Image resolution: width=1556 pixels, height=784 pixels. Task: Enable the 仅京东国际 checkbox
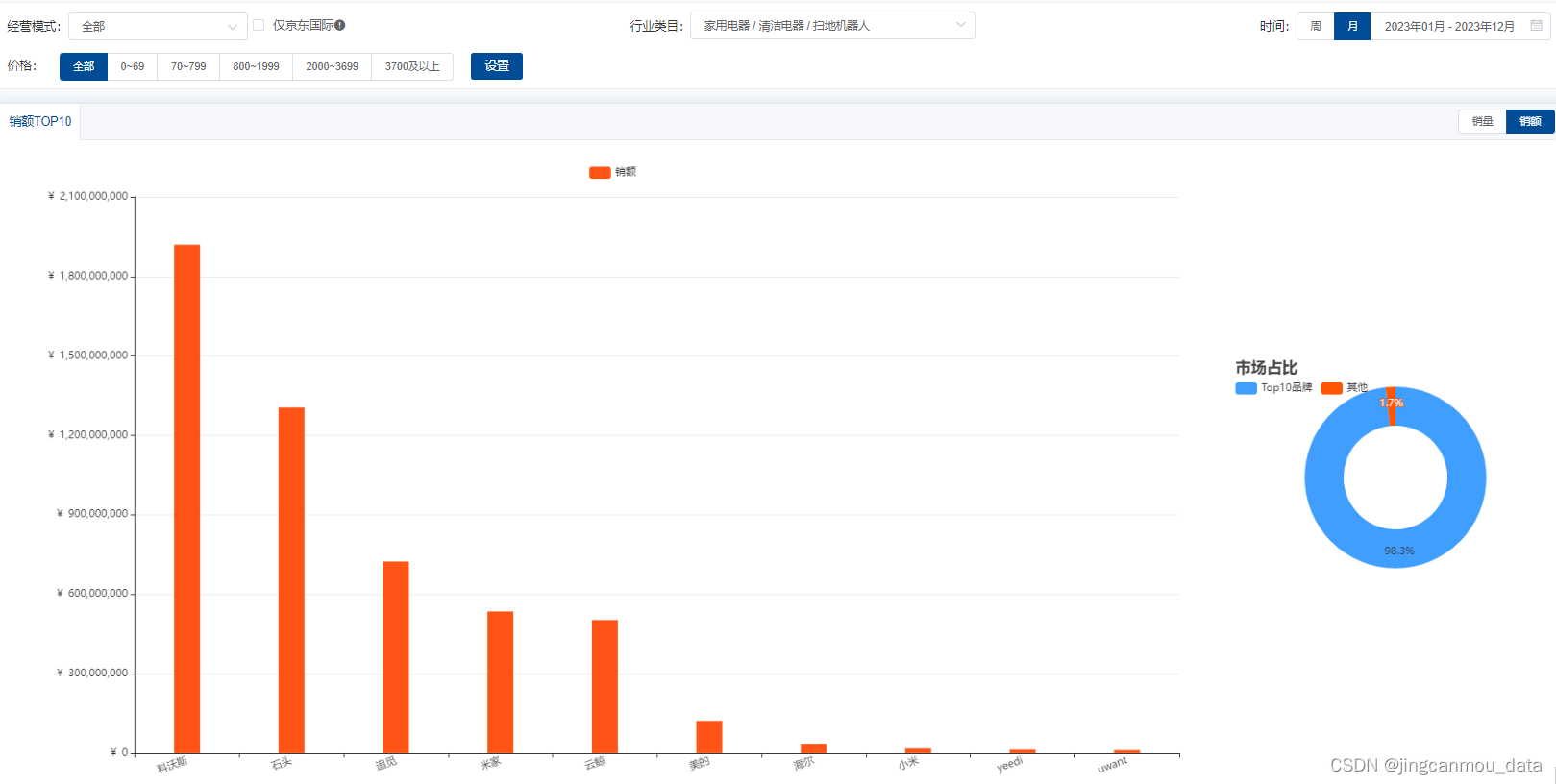pyautogui.click(x=259, y=25)
